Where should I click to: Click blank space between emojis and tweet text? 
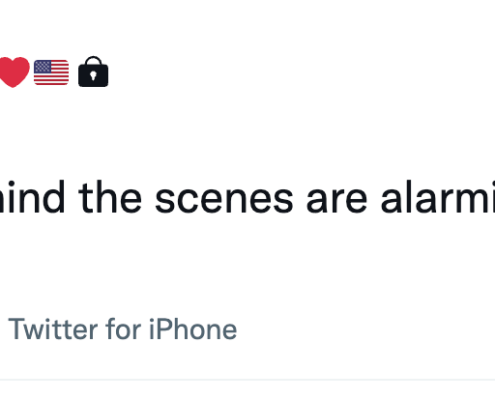pos(247,133)
